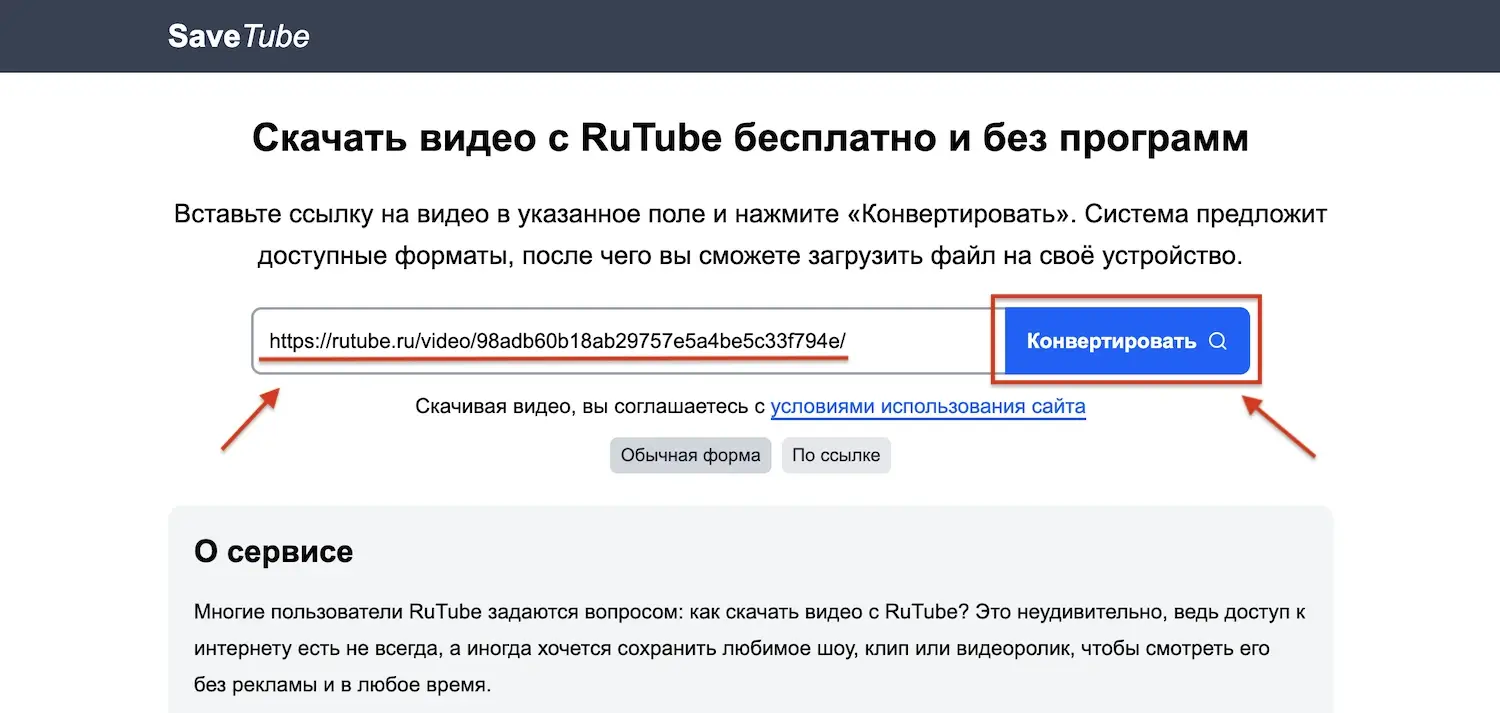The height and width of the screenshot is (713, 1500).
Task: Switch to the По ссылке tab
Action: (835, 455)
